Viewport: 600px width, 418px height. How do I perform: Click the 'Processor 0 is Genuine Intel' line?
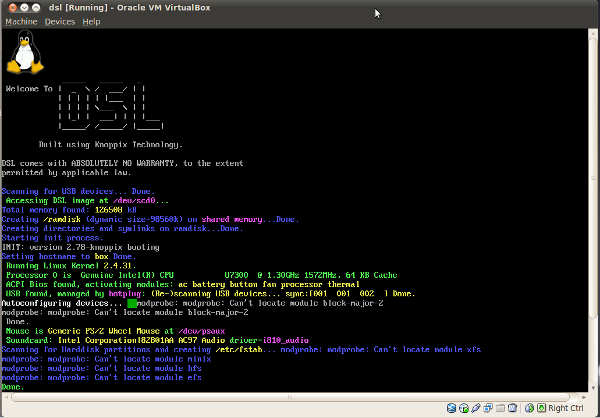point(201,275)
